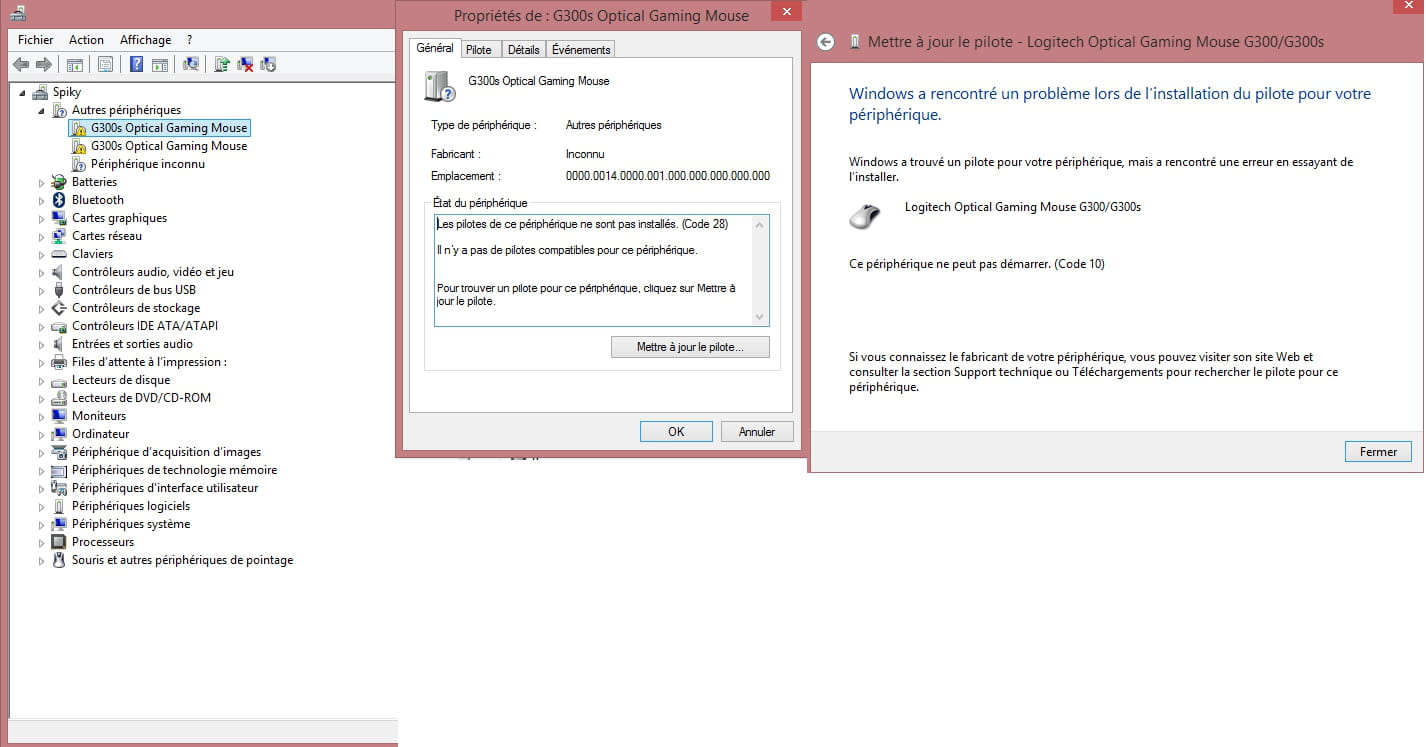Image resolution: width=1426 pixels, height=747 pixels.
Task: Collapse the Spiky root node
Action: coord(23,92)
